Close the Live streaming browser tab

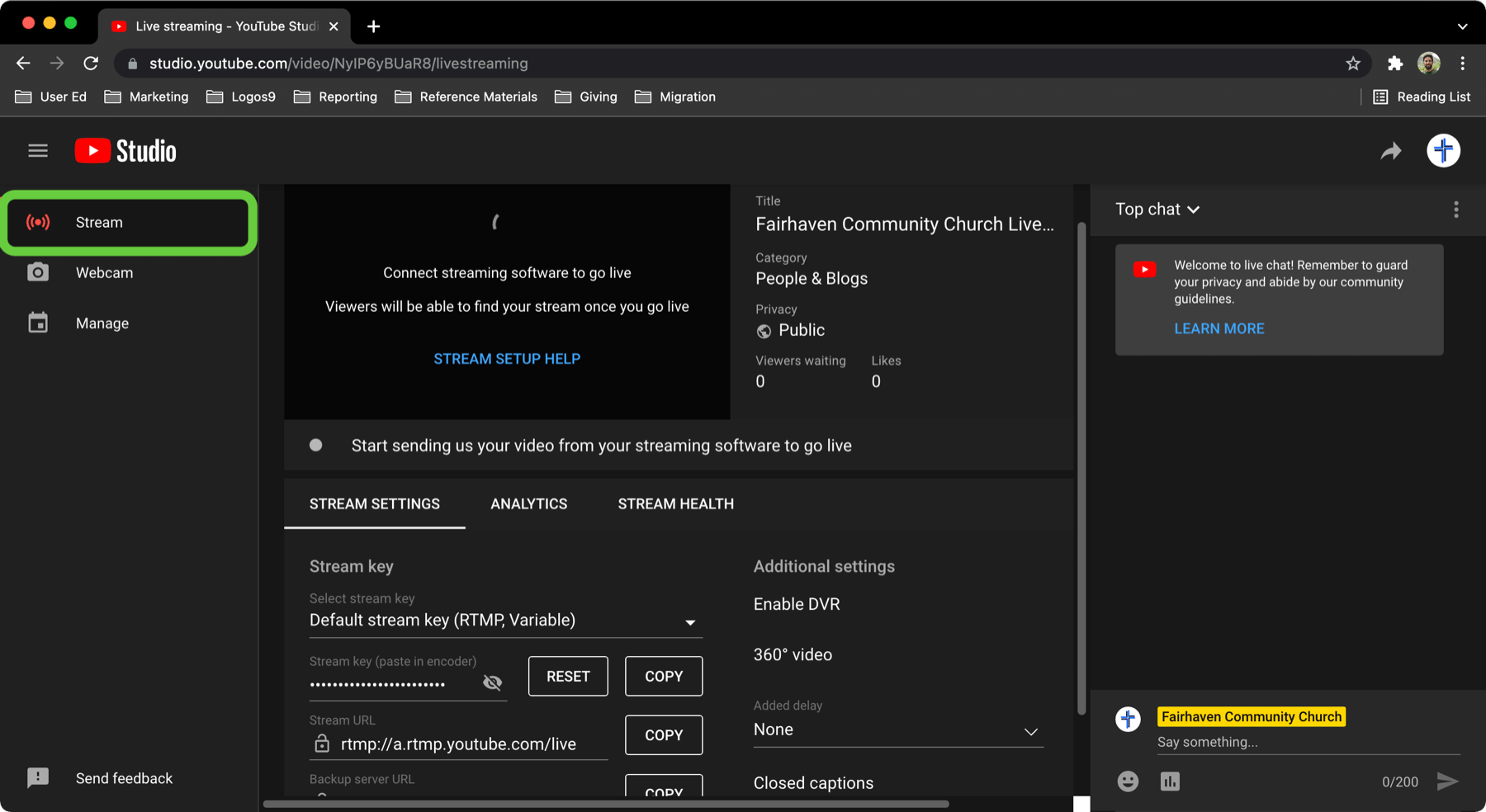pyautogui.click(x=334, y=26)
